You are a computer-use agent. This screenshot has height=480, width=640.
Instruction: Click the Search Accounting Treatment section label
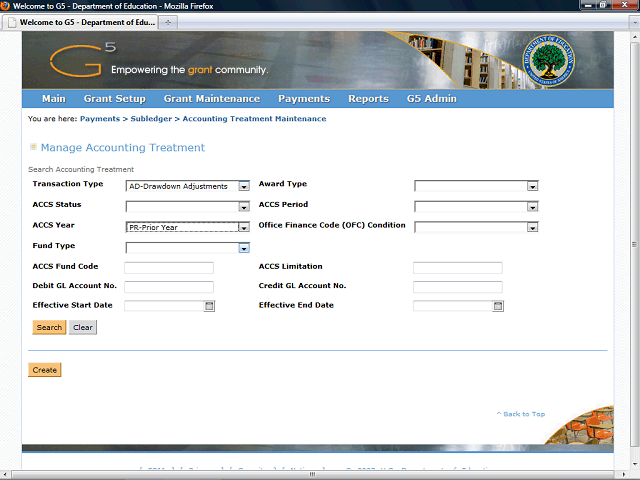point(81,169)
